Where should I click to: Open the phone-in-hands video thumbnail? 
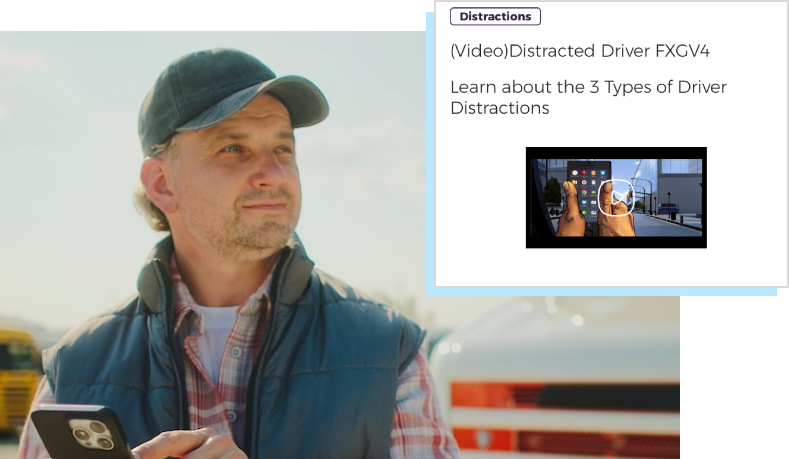616,197
